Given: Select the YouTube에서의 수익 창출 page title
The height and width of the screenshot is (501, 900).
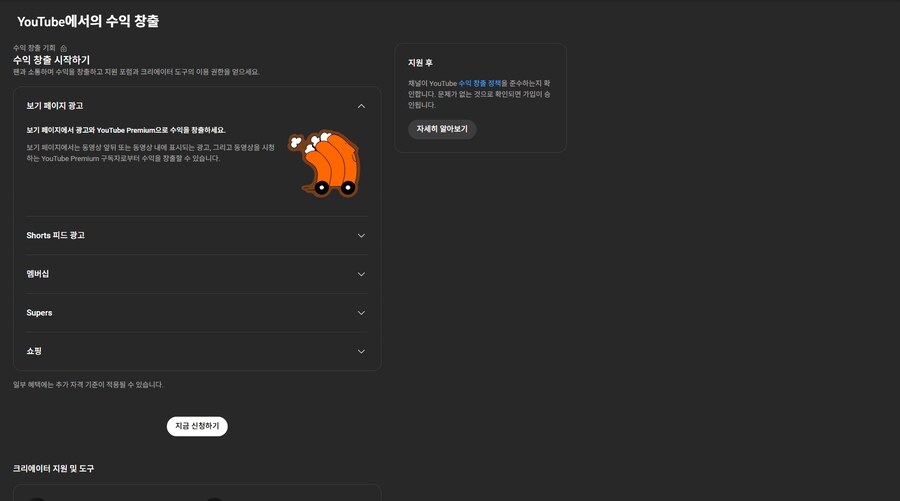Looking at the screenshot, I should tap(88, 21).
